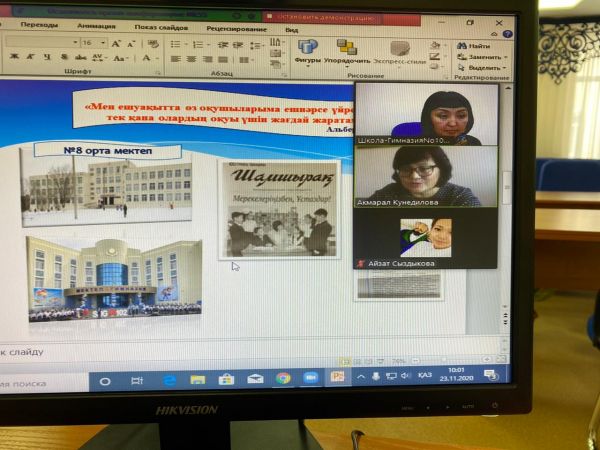
Task: Toggle bulleted list formatting
Action: click(x=175, y=44)
